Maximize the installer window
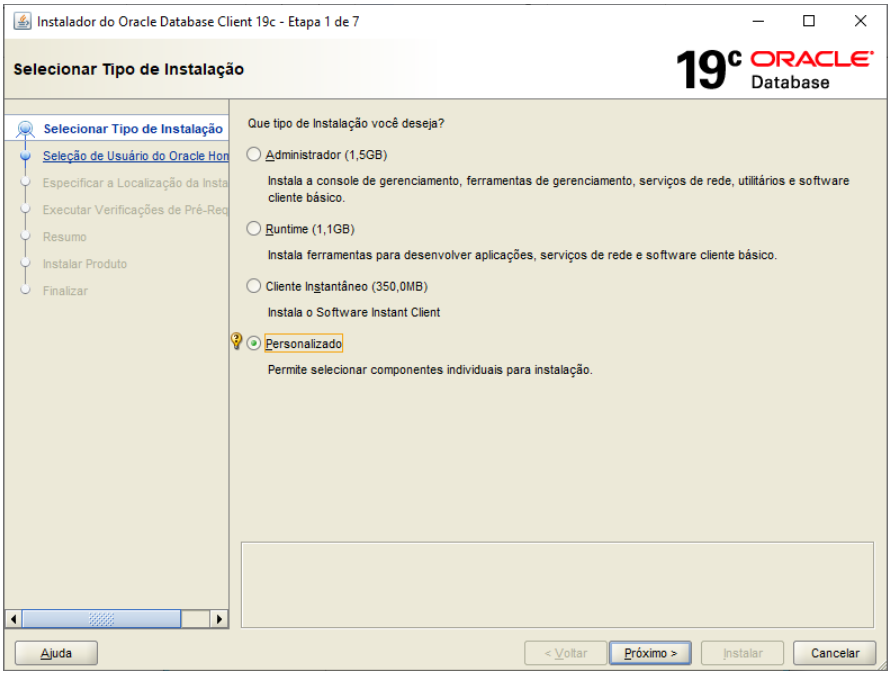The height and width of the screenshot is (673, 890). coord(809,21)
